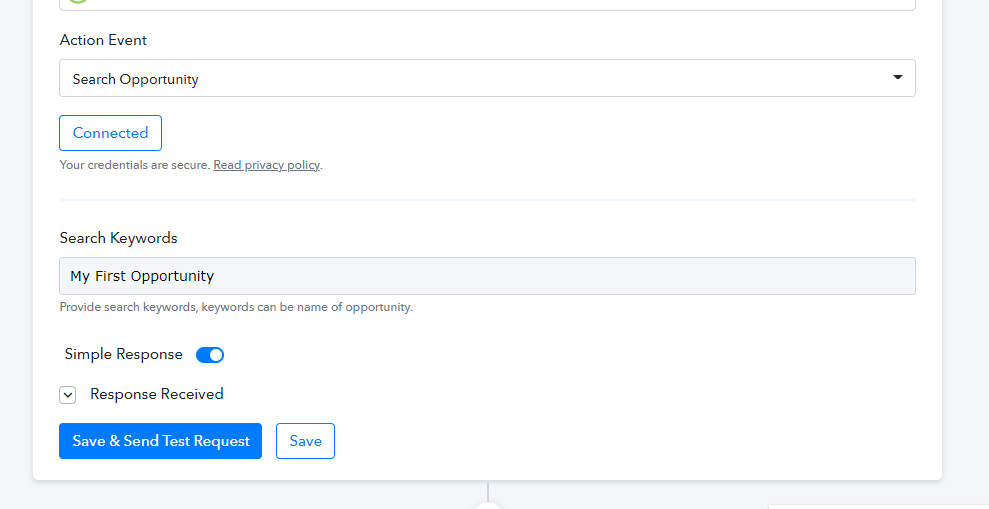Click the add-step circle below the card
989x509 pixels.
pos(488,505)
